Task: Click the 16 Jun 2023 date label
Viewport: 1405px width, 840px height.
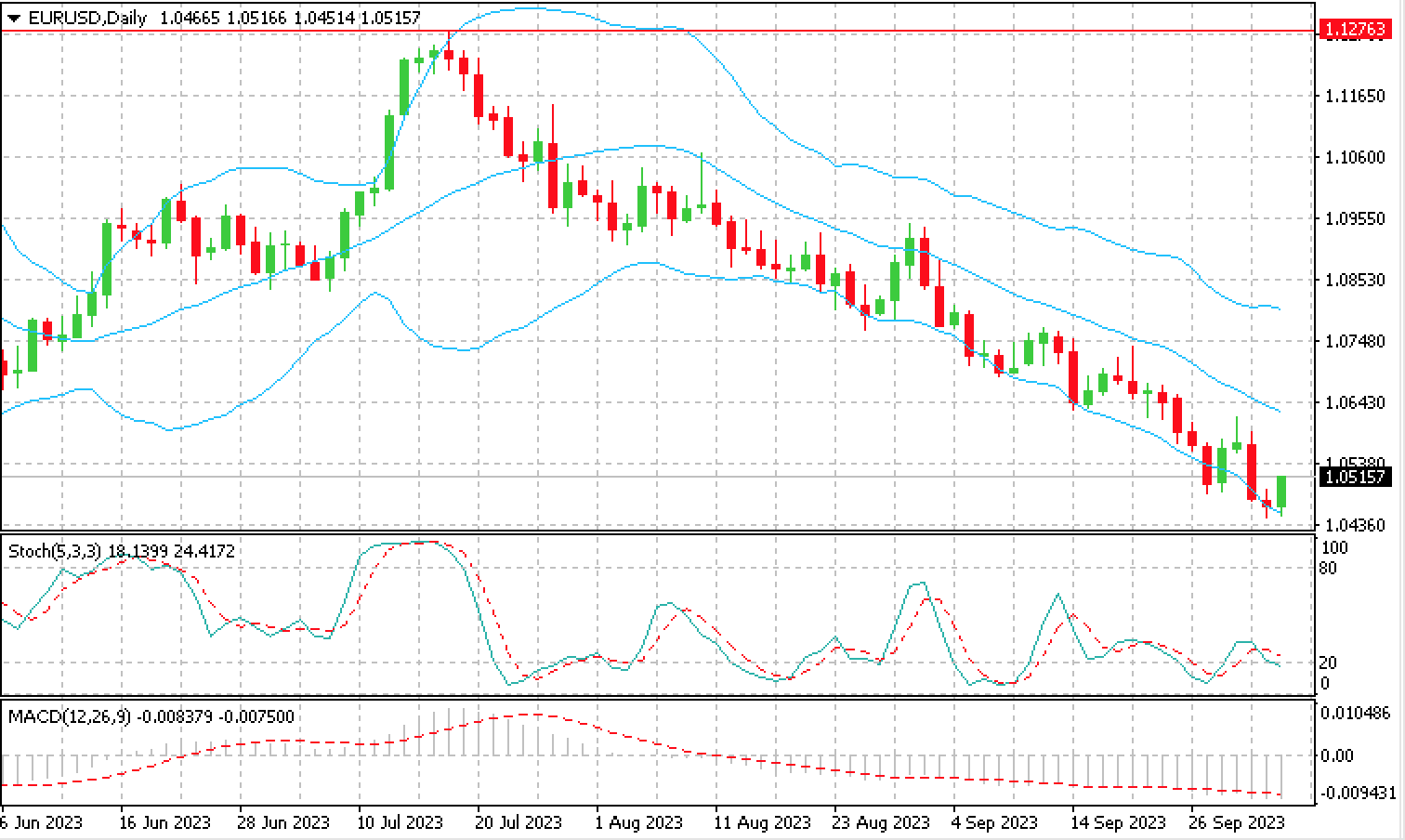Action: pos(165,822)
